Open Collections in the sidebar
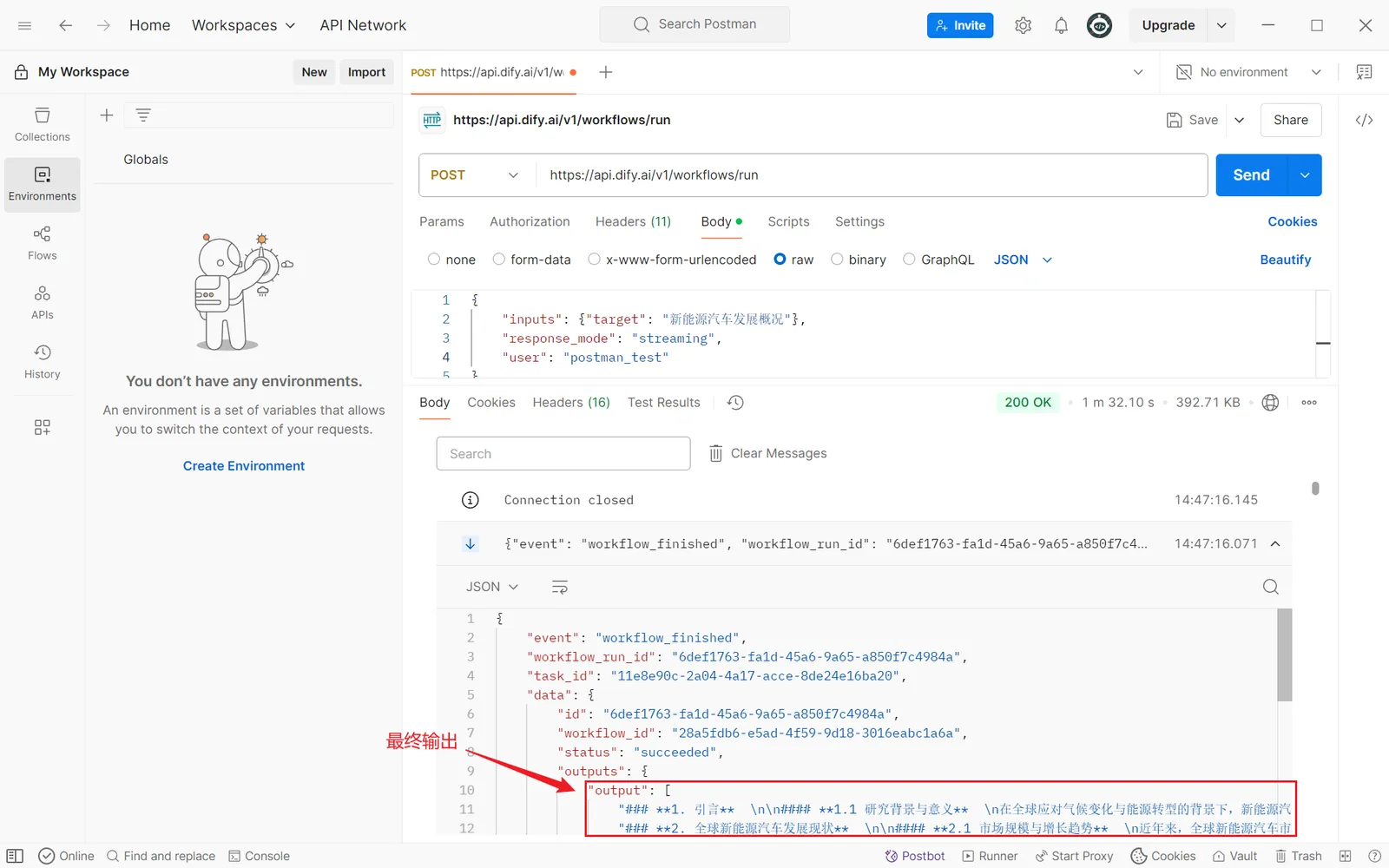 (x=43, y=125)
